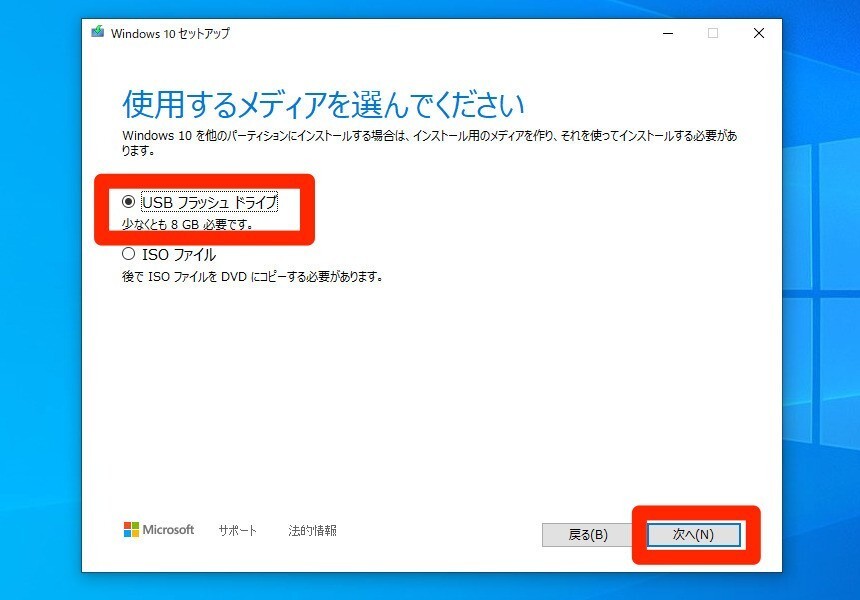Screen dimensions: 860x600
Task: Click the ISO ファイルを DVD にコピー description text
Action: (252, 276)
